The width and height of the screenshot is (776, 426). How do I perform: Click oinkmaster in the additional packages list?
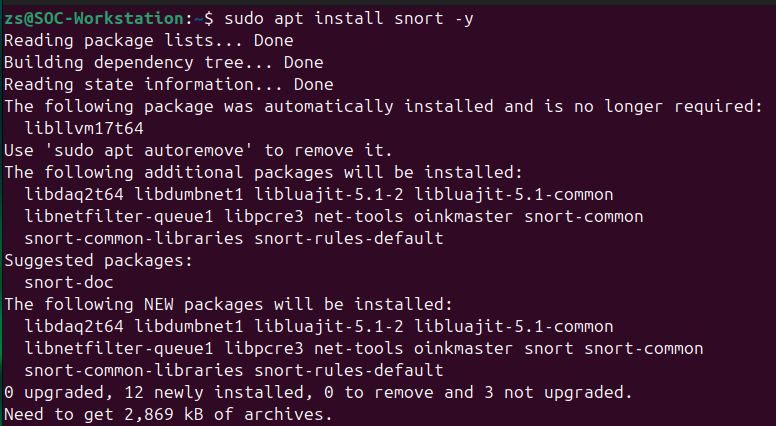pyautogui.click(x=463, y=217)
